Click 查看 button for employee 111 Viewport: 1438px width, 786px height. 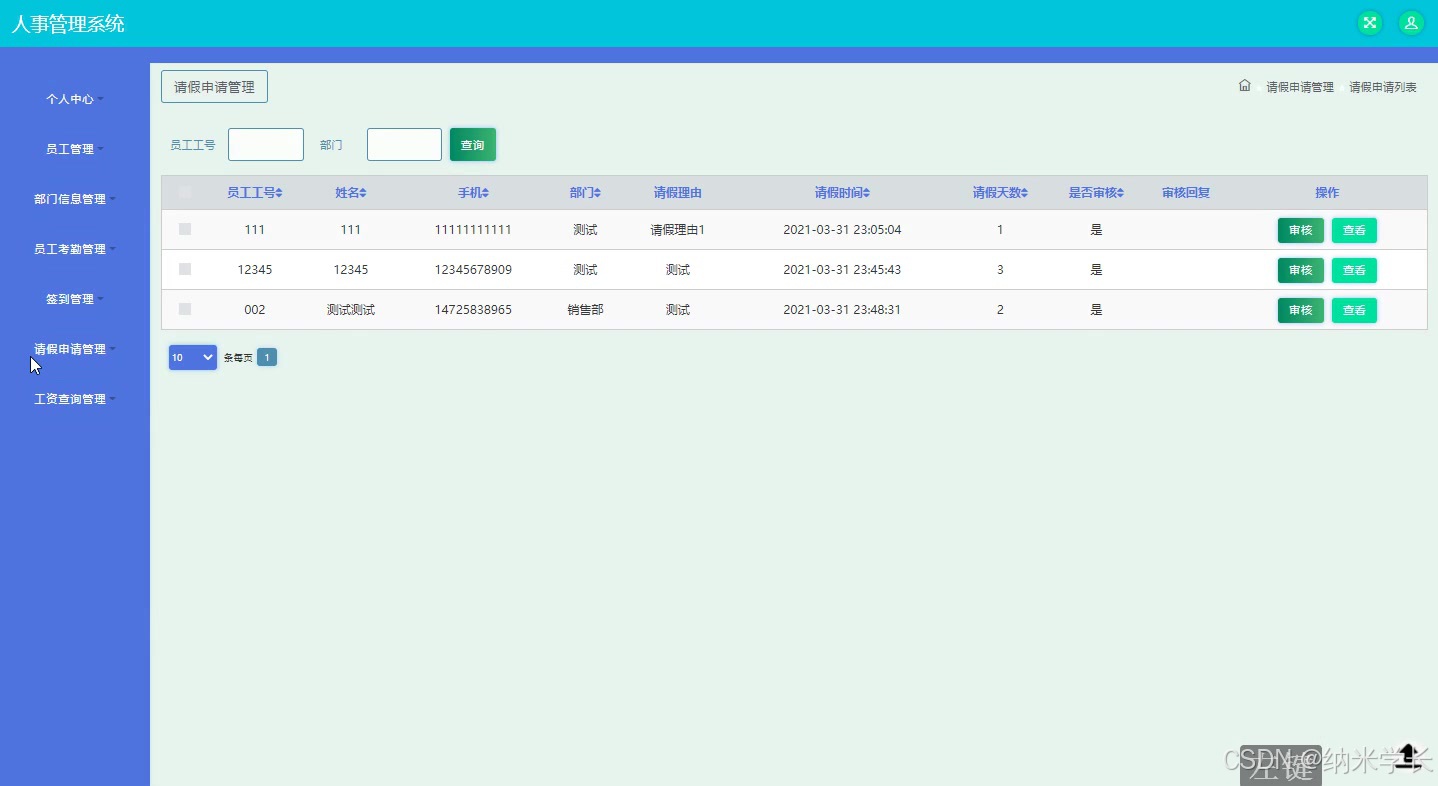click(1354, 230)
